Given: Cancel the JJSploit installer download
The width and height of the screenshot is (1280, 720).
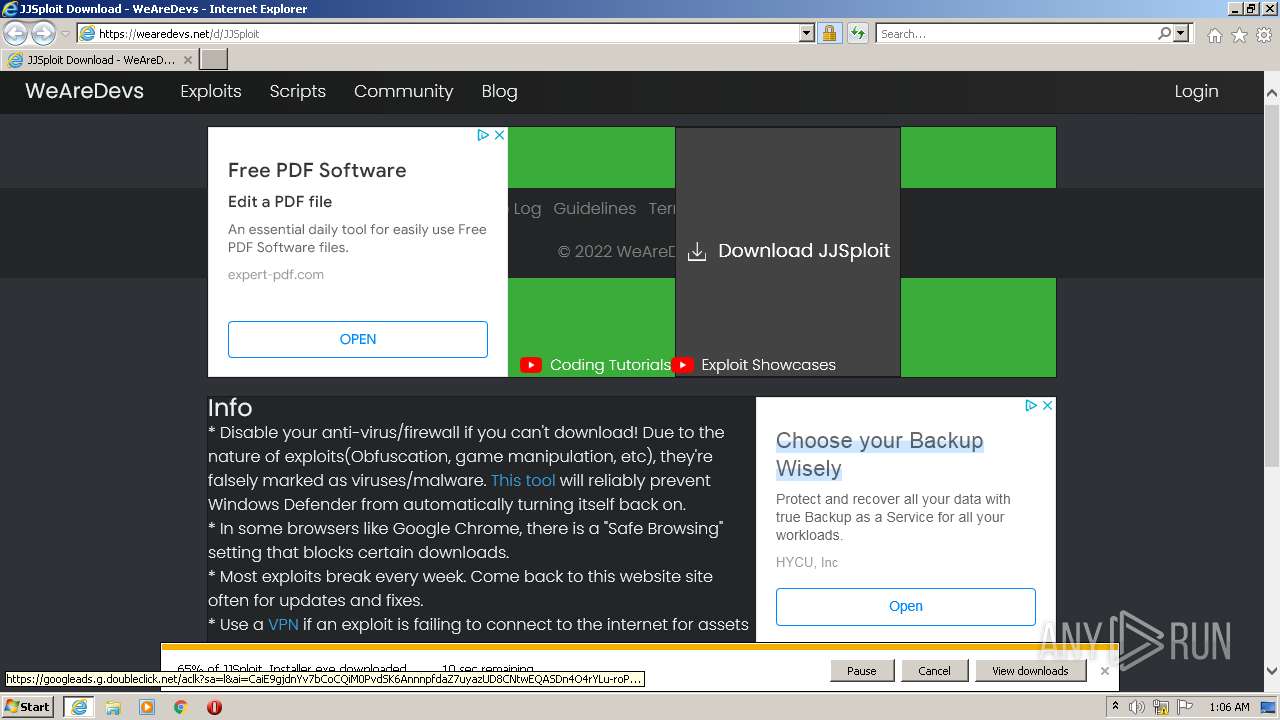Looking at the screenshot, I should [934, 671].
